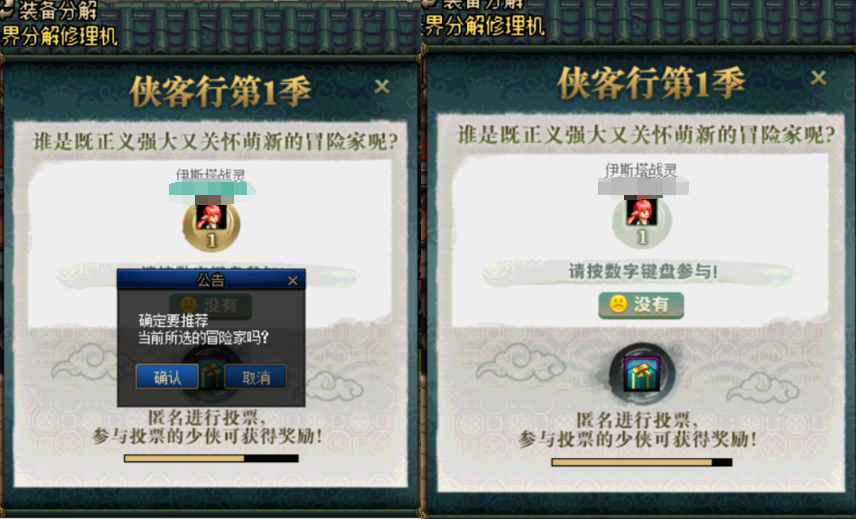This screenshot has height=519, width=856.
Task: Click the 没有 button in the right panel
Action: click(641, 305)
